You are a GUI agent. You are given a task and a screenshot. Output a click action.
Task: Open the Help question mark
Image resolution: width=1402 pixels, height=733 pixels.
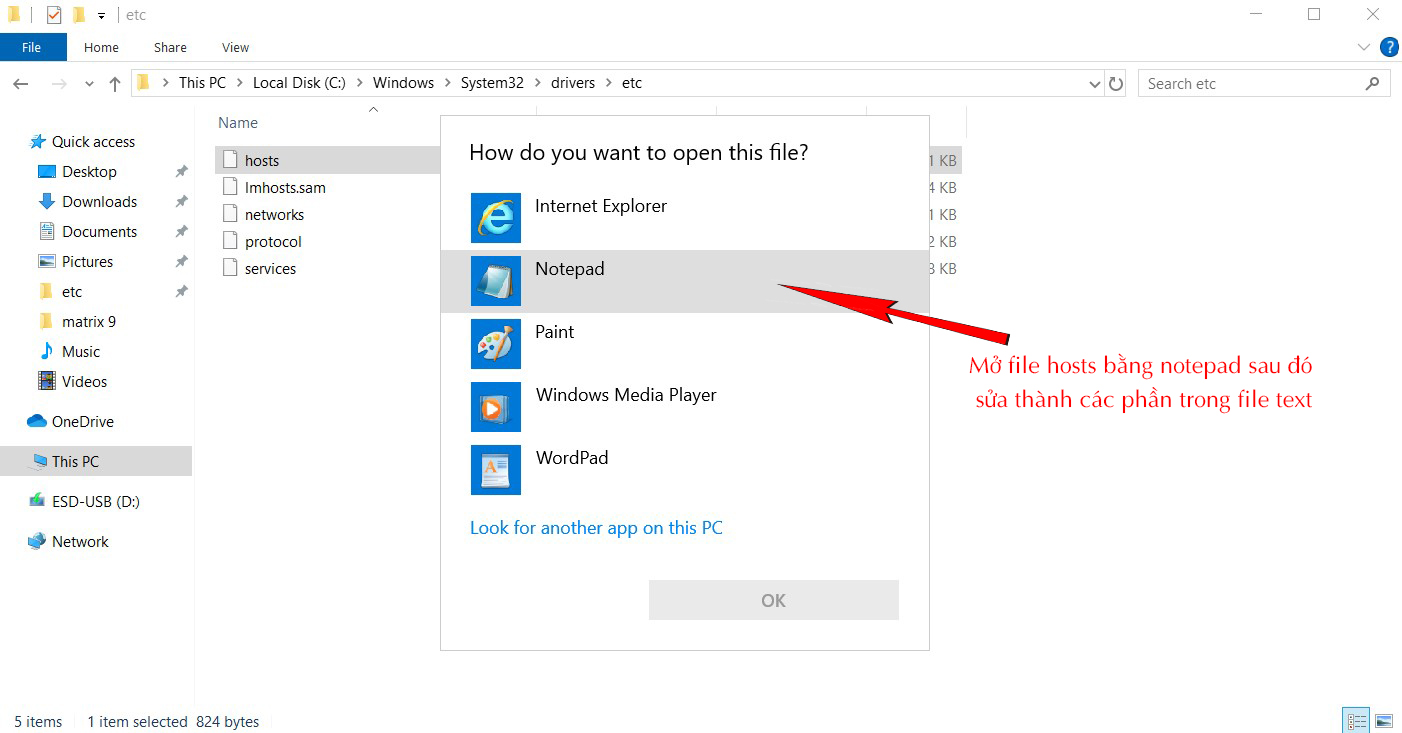point(1389,47)
